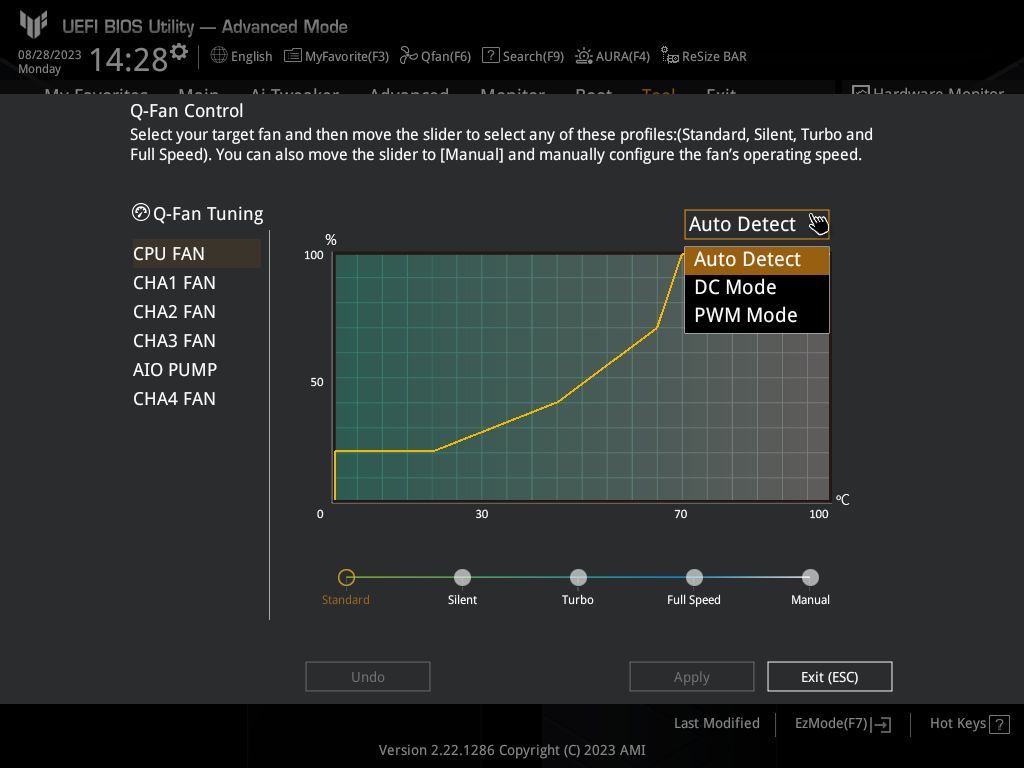Viewport: 1024px width, 768px height.
Task: Click the Hot Keys question mark icon
Action: [x=999, y=724]
